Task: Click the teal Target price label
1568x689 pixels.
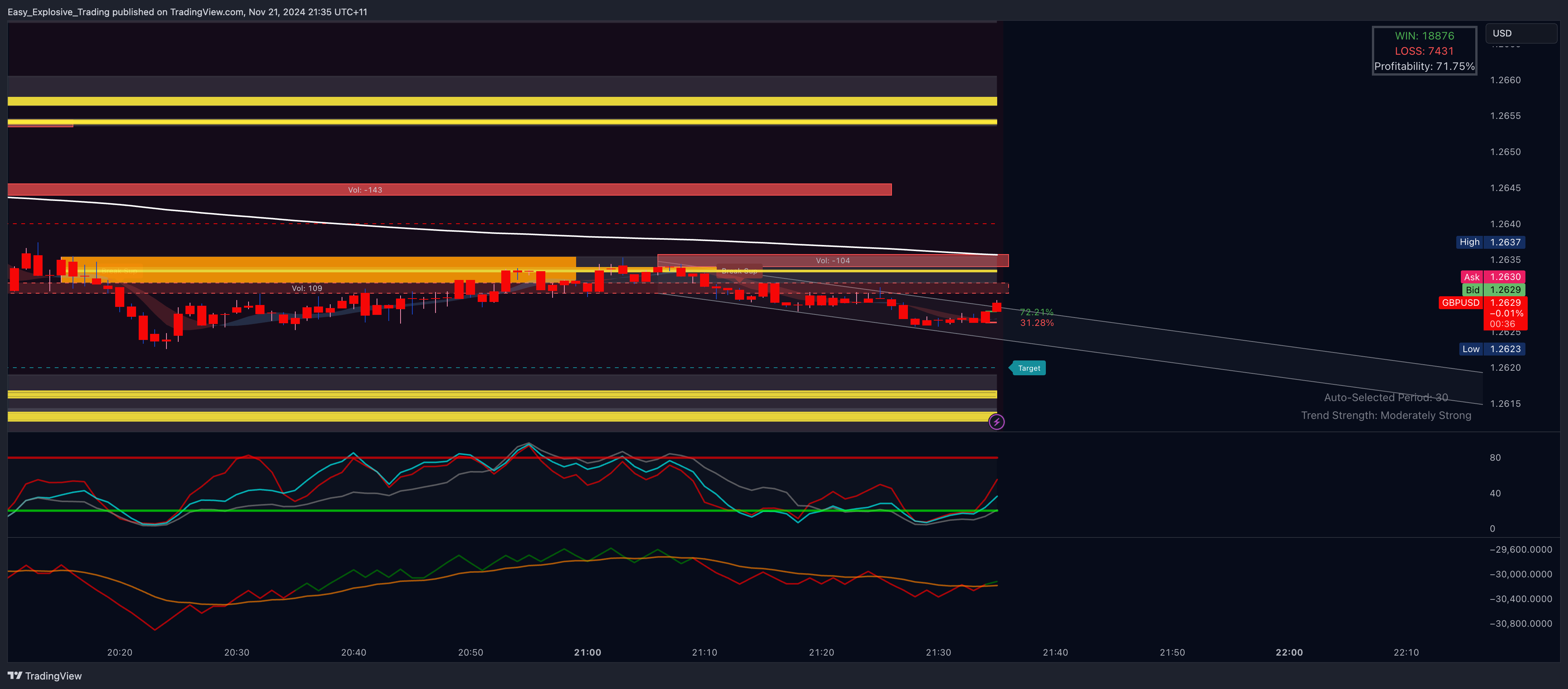Action: [x=1028, y=368]
